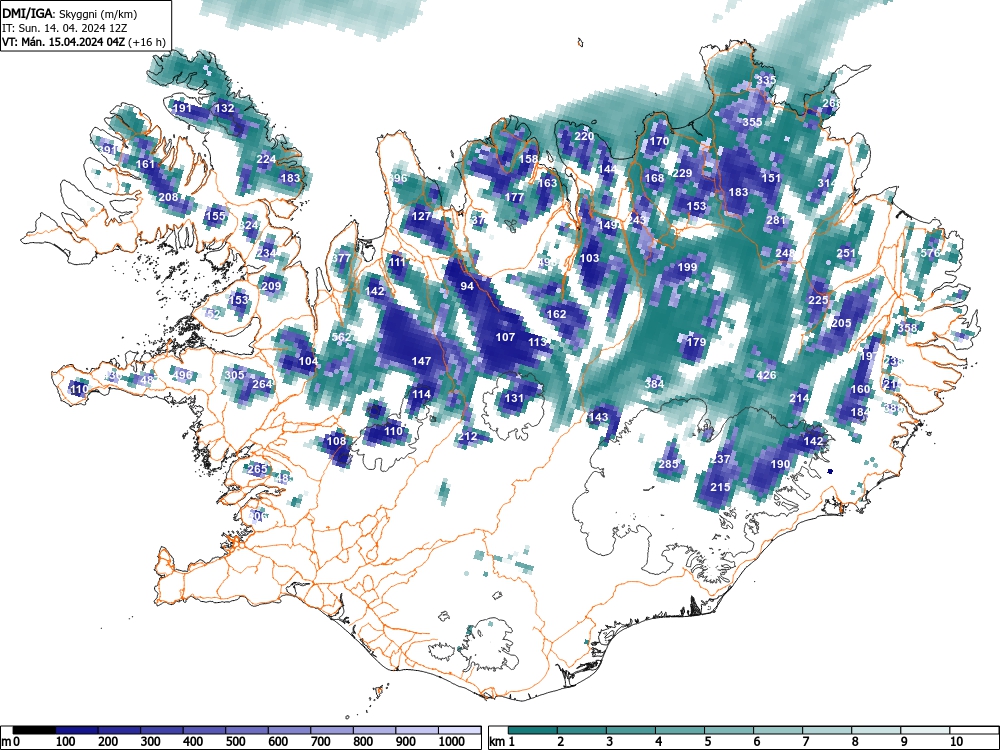Select the 131 value inside the glacier outline

(514, 398)
